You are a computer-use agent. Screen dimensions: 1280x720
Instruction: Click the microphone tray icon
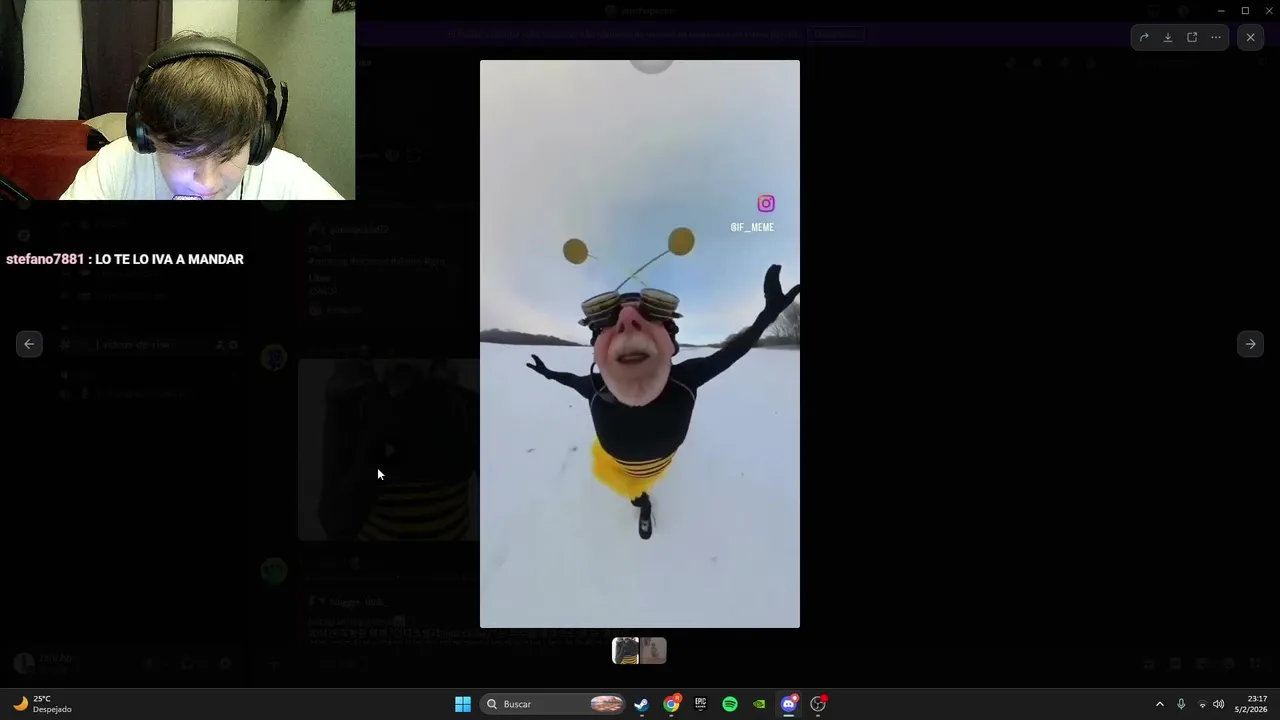tap(1181, 704)
